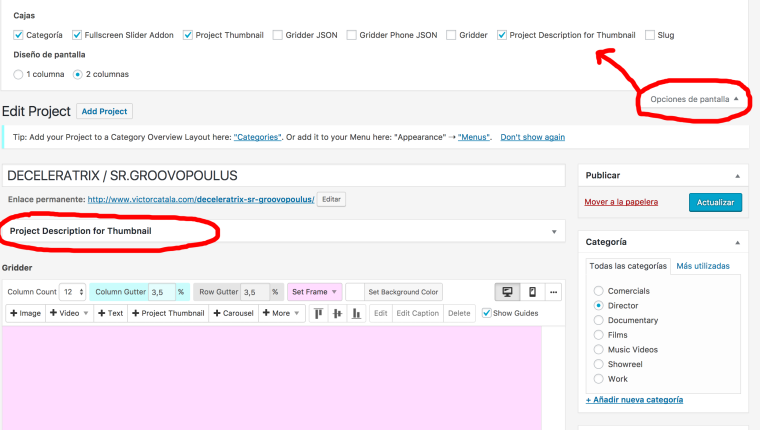Align items to bottom icon
The height and width of the screenshot is (430, 760).
354,313
